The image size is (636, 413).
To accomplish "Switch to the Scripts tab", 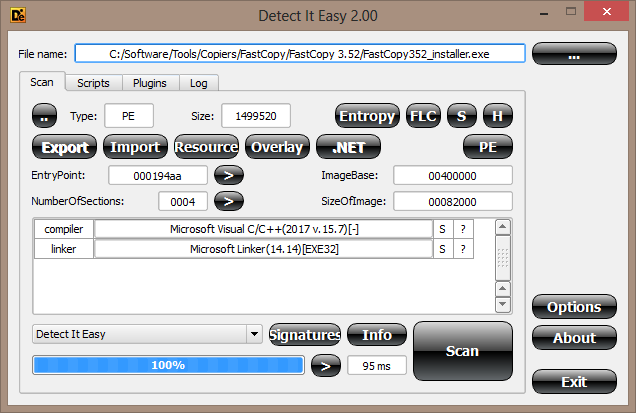I will coord(93,83).
